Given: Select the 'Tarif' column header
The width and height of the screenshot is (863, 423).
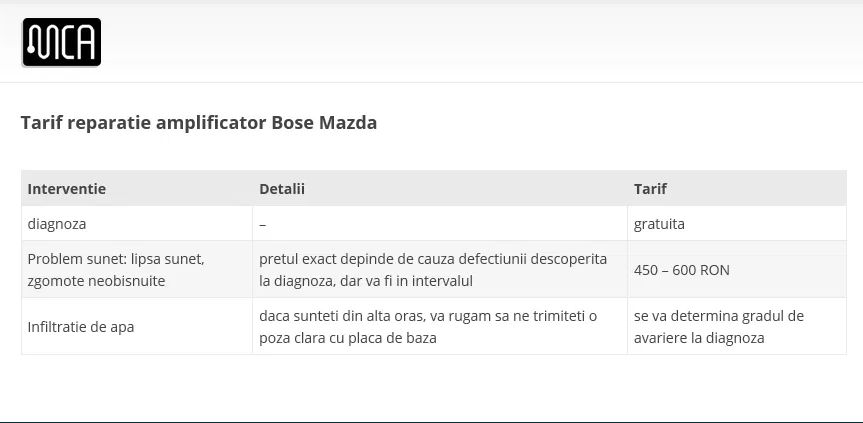Looking at the screenshot, I should [650, 188].
